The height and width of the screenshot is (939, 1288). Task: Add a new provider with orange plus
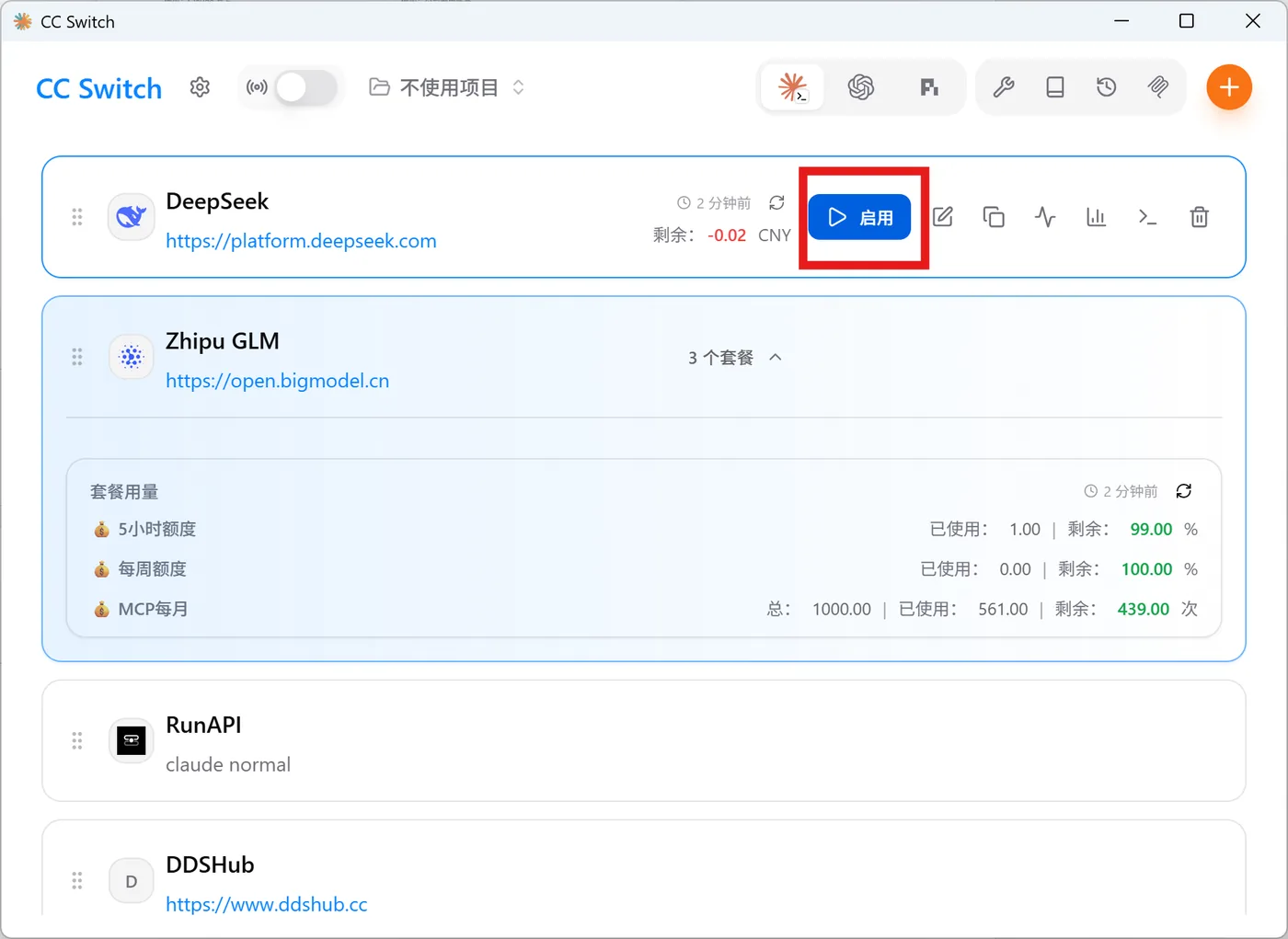(x=1229, y=87)
